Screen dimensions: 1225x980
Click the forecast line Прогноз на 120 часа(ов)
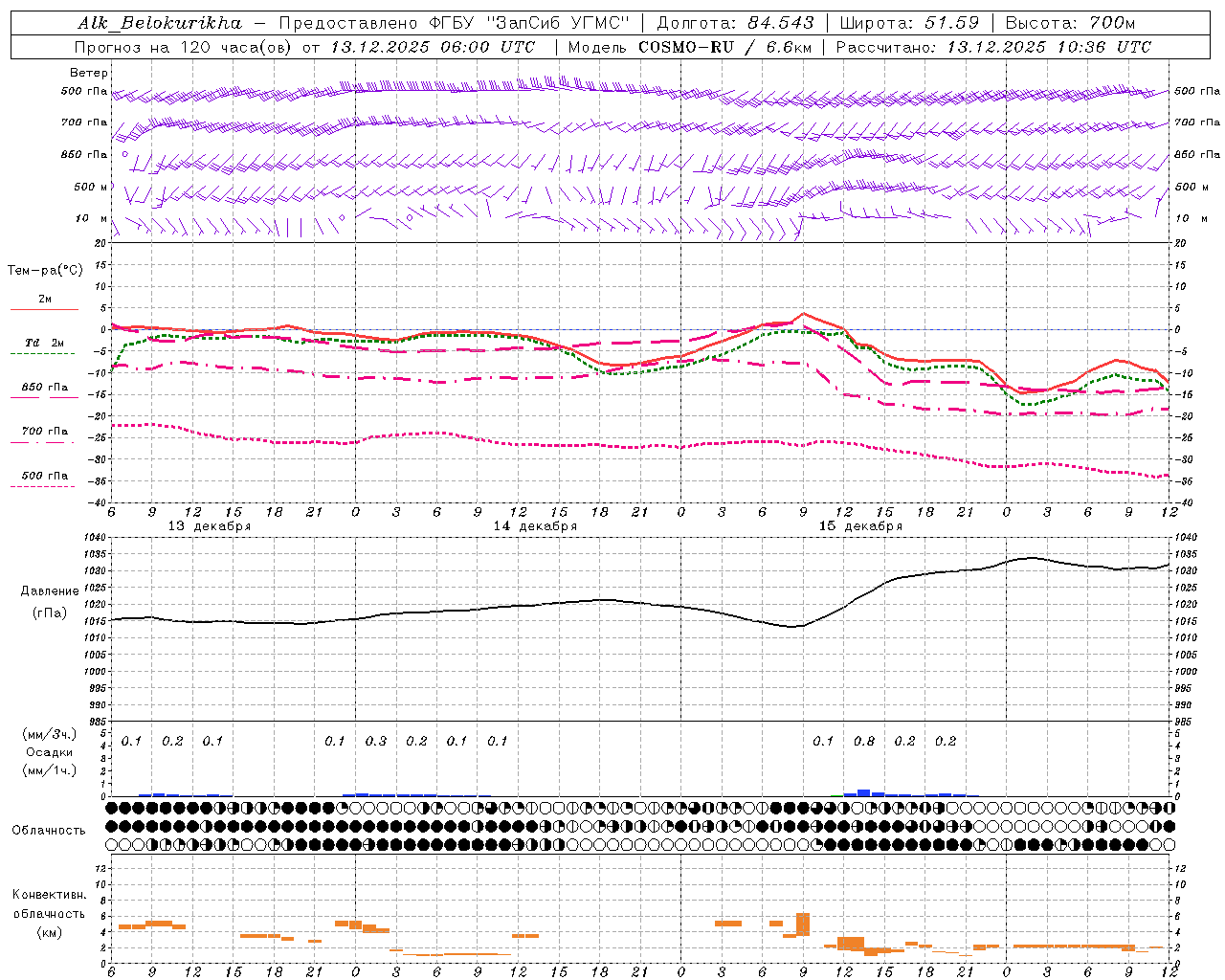pyautogui.click(x=185, y=47)
